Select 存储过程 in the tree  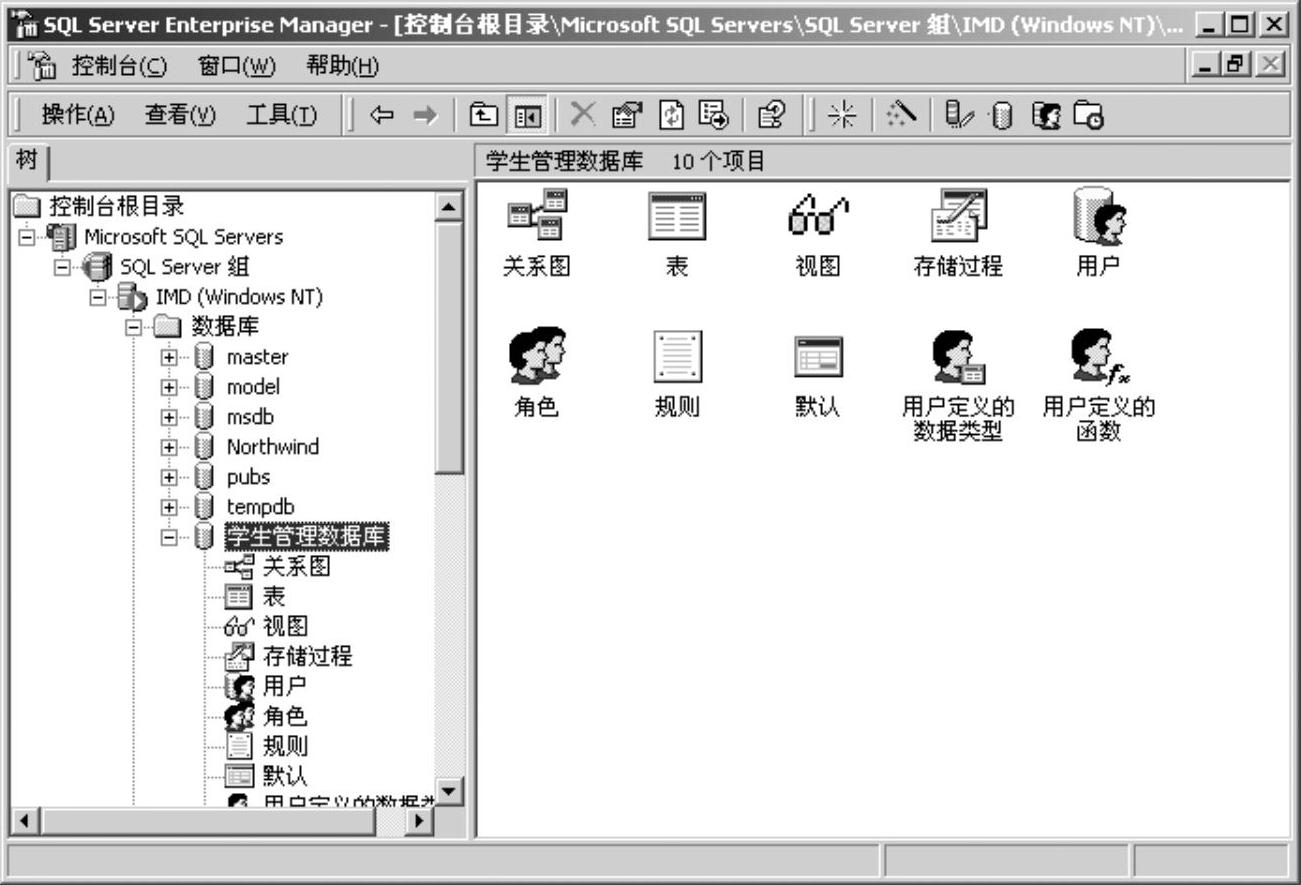click(x=307, y=657)
